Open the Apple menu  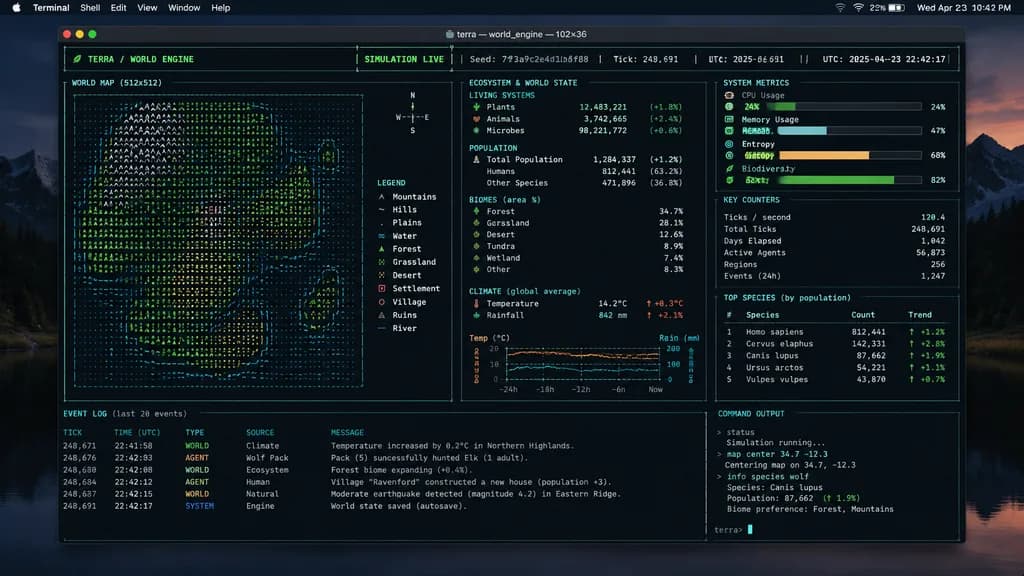[x=16, y=8]
